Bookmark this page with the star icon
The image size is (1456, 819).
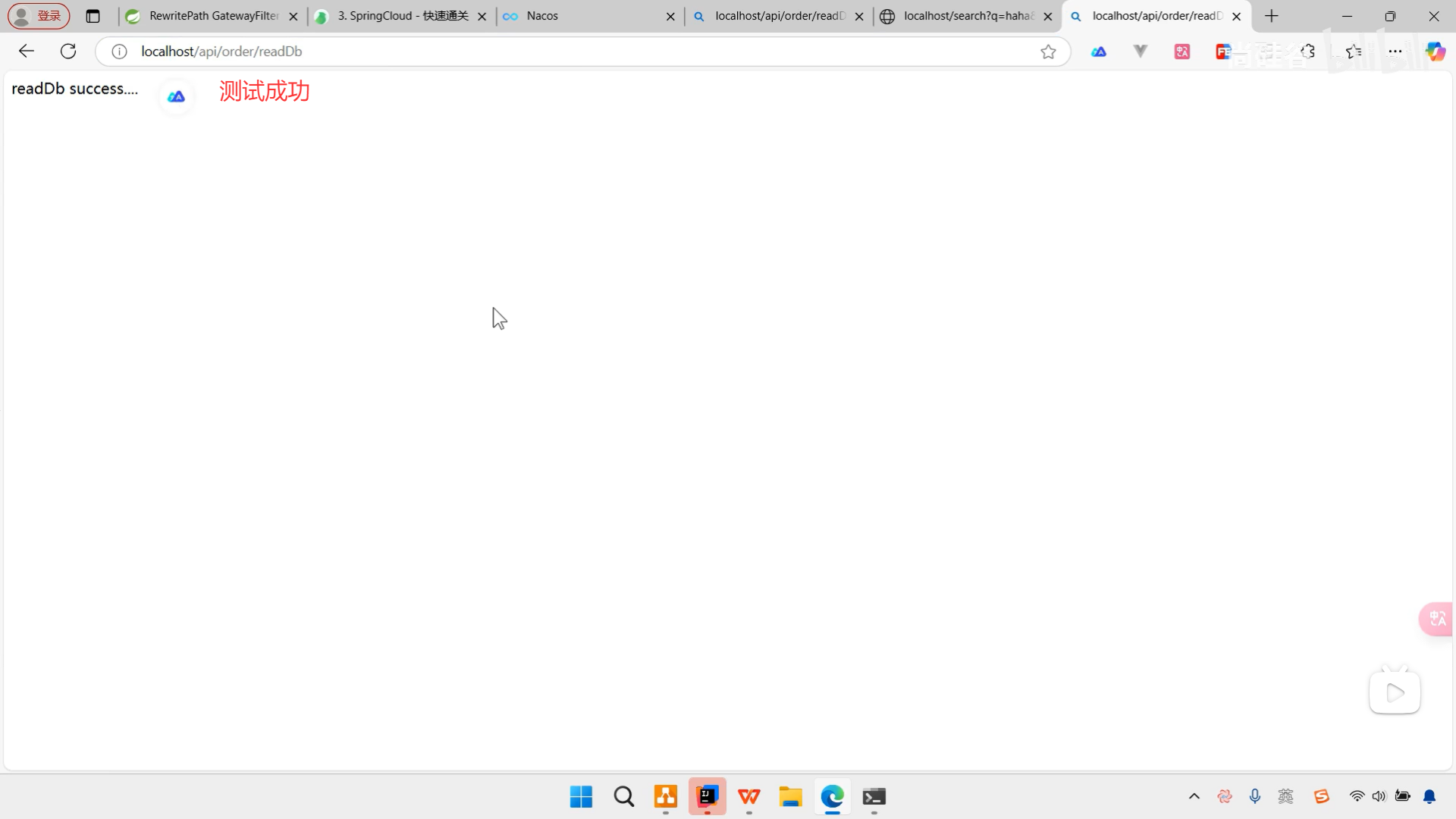pyautogui.click(x=1048, y=52)
